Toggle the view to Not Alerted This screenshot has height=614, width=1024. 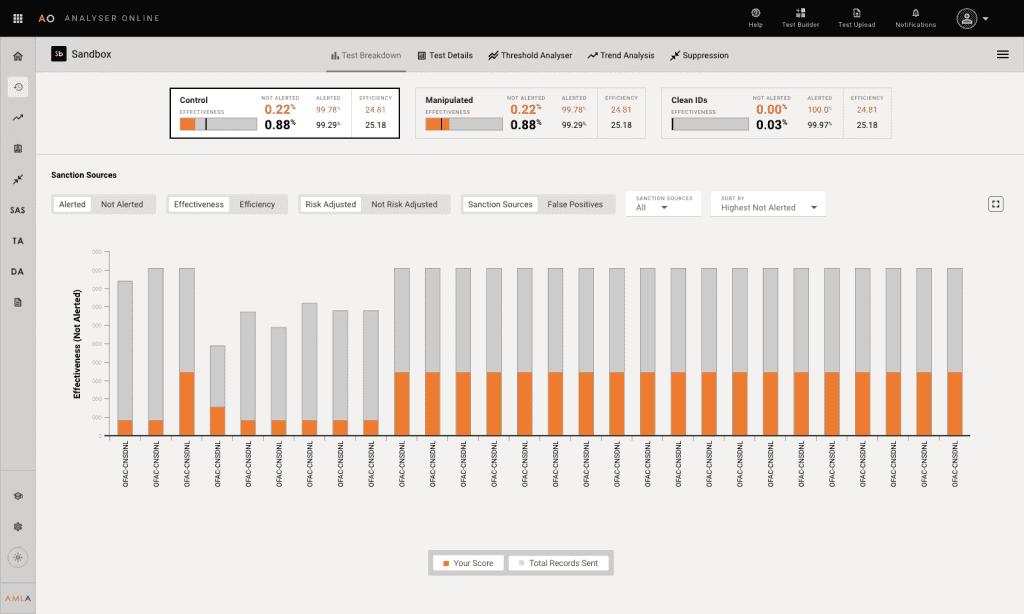122,204
